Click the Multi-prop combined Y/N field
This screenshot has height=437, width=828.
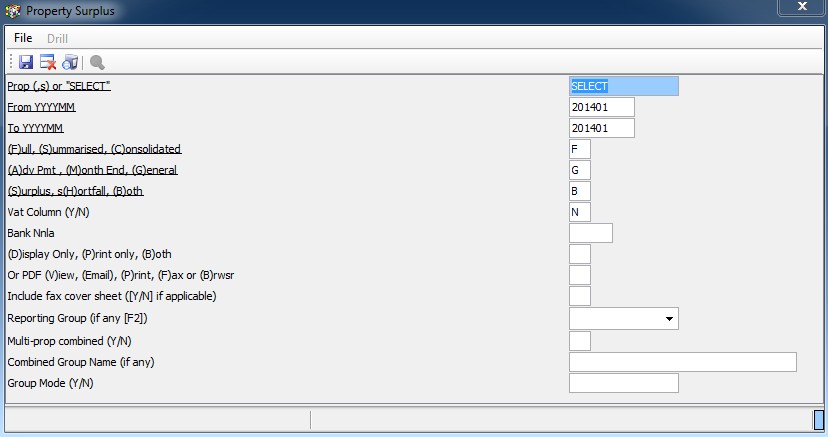[x=579, y=342]
